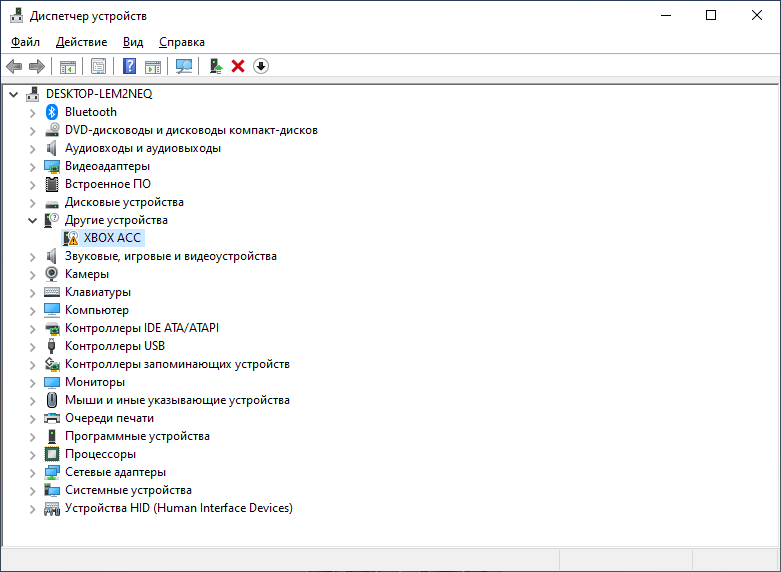Image resolution: width=781 pixels, height=572 pixels.
Task: Click the Видеоадаптеры display adapter icon
Action: tap(52, 166)
